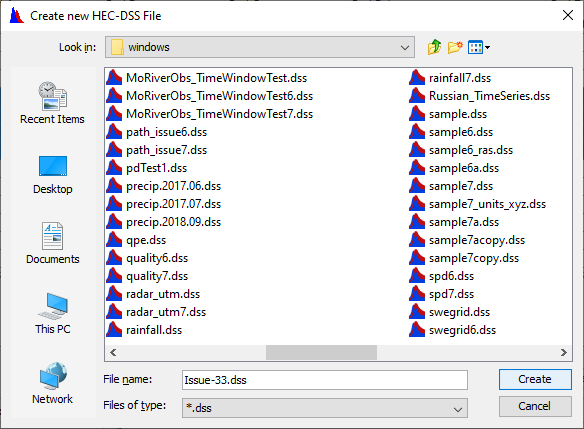Click the horizontal scrollbar thumb

pyautogui.click(x=321, y=352)
